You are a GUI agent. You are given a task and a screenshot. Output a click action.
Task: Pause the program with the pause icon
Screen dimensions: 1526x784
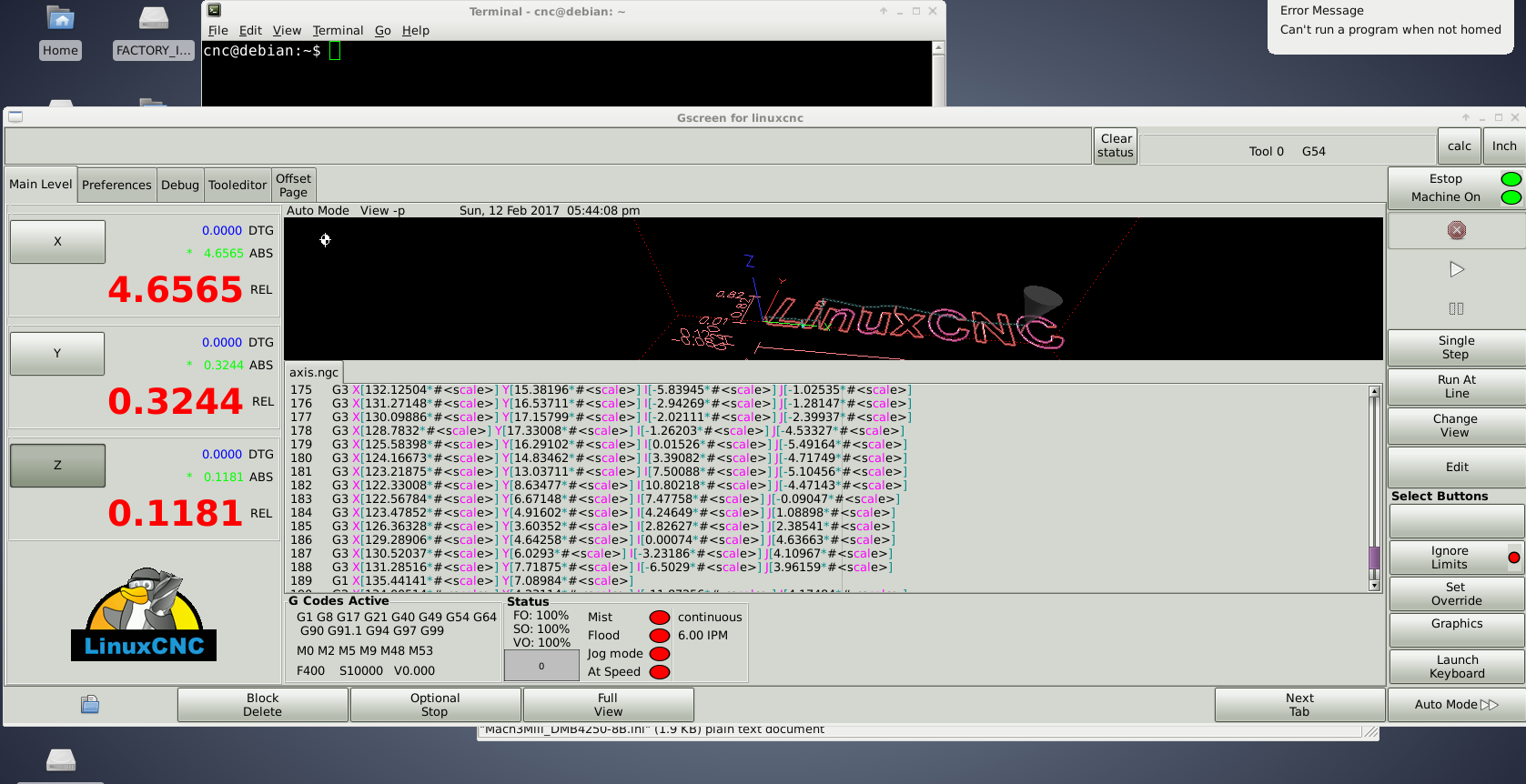point(1456,308)
